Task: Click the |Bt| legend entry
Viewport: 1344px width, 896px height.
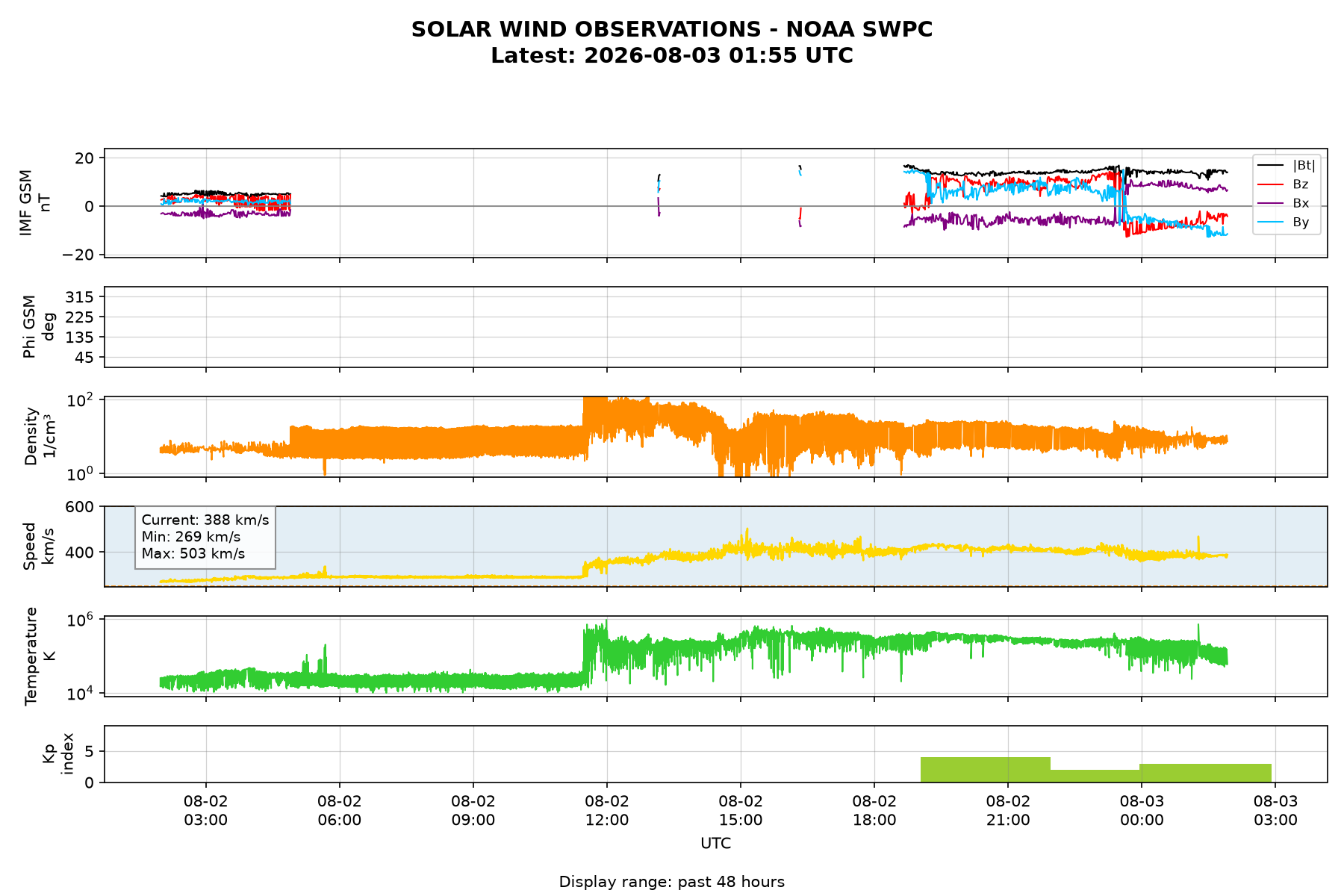Action: (1287, 165)
